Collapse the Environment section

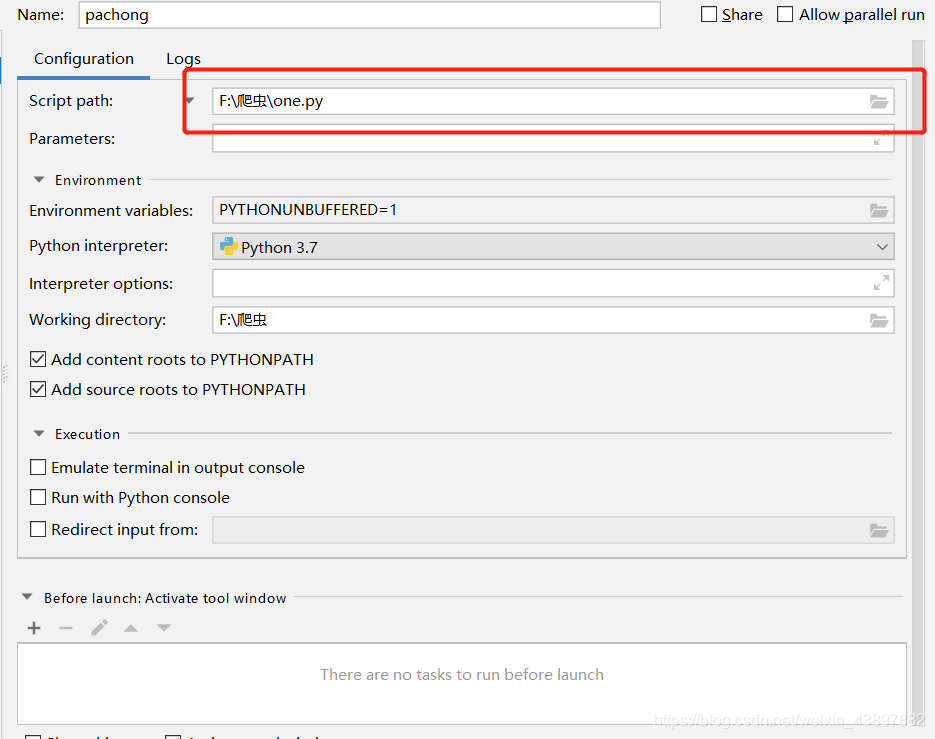tap(39, 180)
